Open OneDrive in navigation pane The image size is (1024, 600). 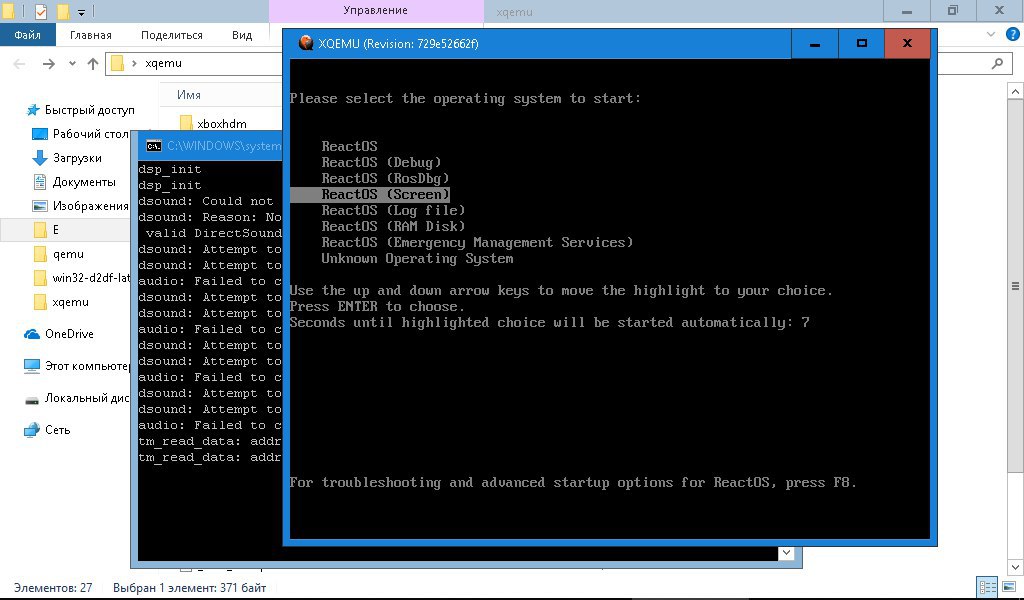(x=59, y=334)
